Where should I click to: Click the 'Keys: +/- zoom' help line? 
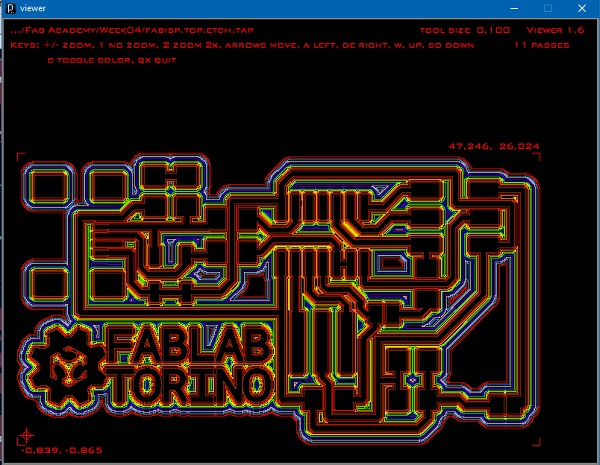tap(242, 45)
